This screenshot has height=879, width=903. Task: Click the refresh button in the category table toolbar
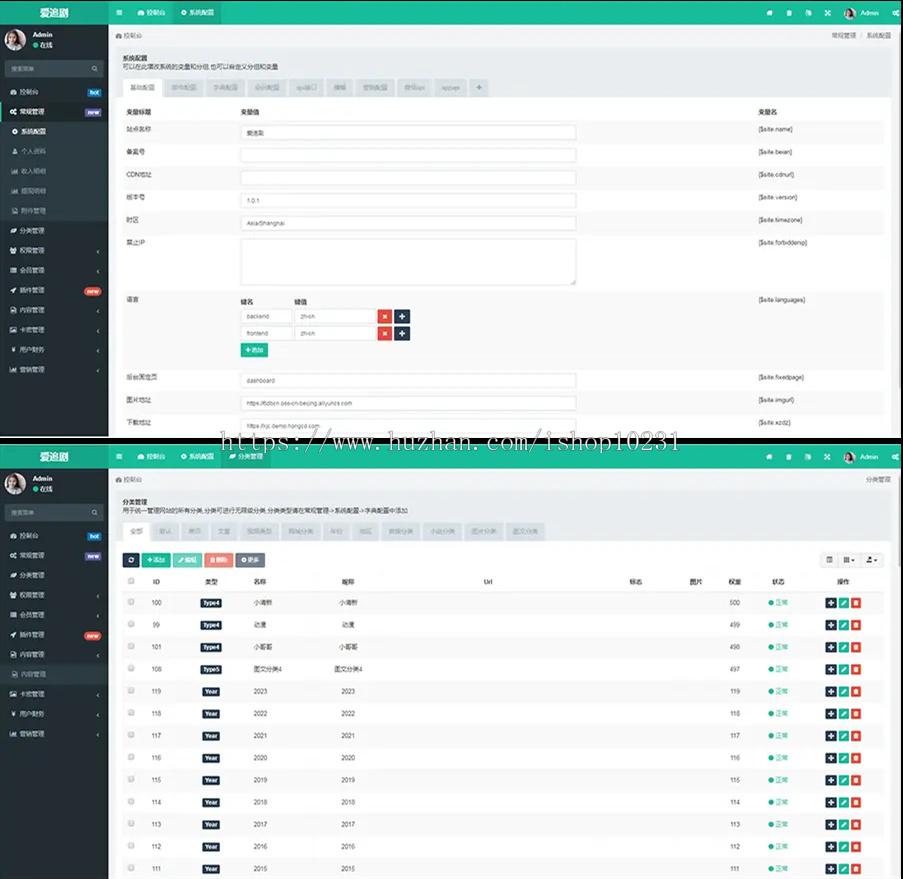coord(131,560)
